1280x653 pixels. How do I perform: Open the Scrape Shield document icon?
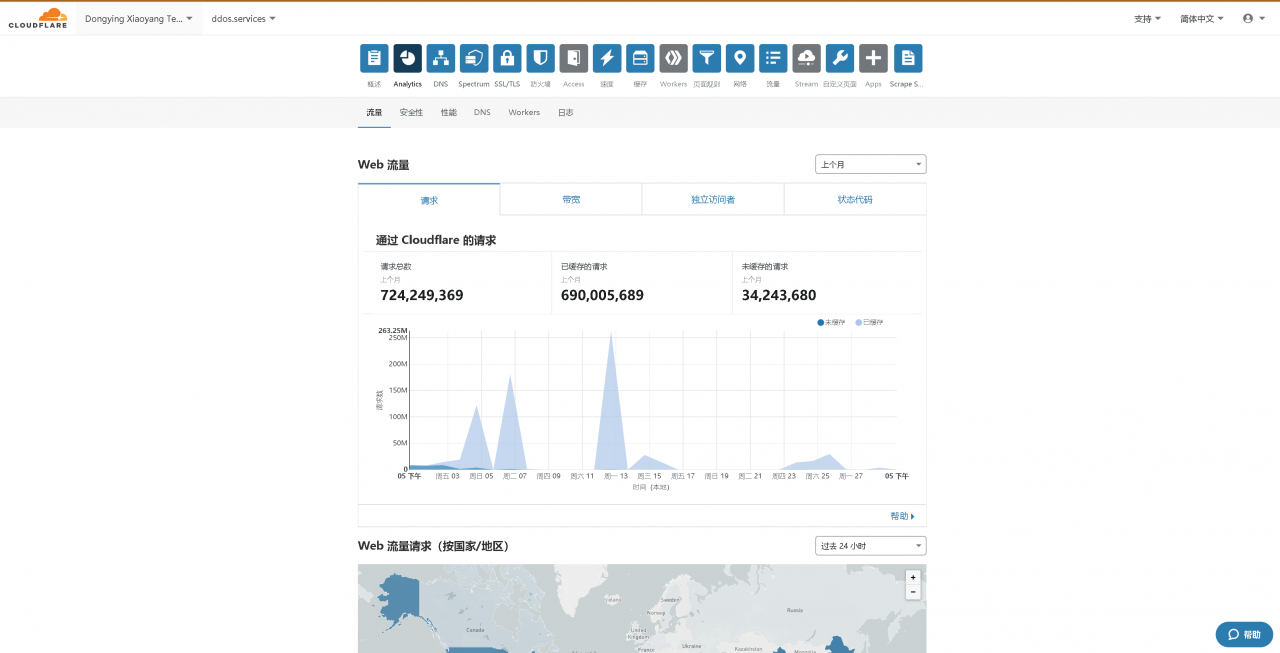click(907, 58)
